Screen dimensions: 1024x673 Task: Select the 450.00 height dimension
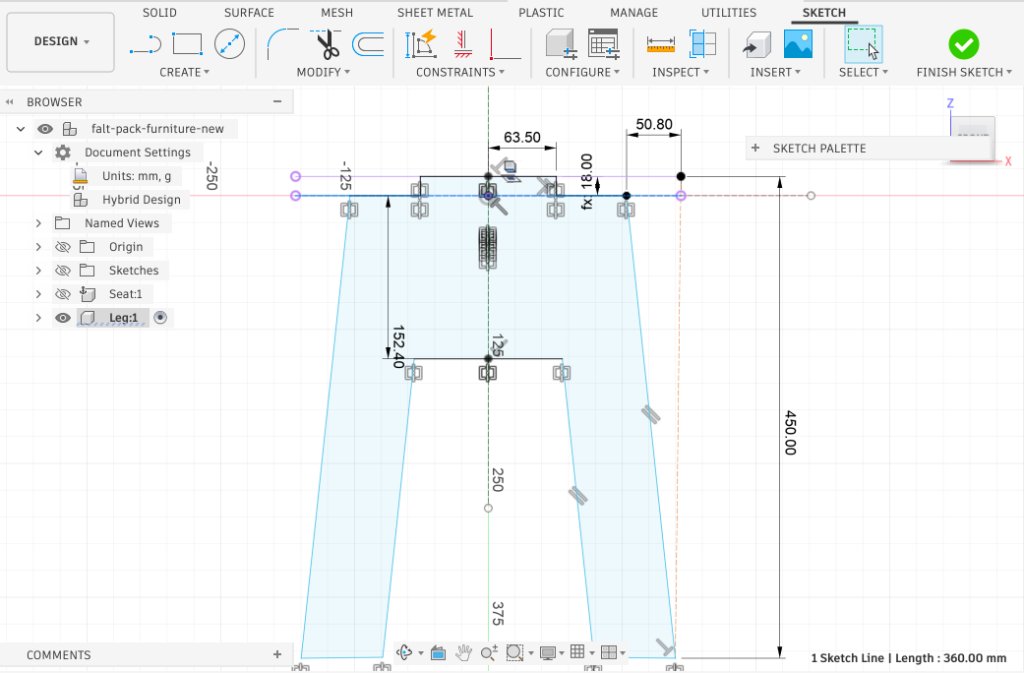tap(790, 432)
